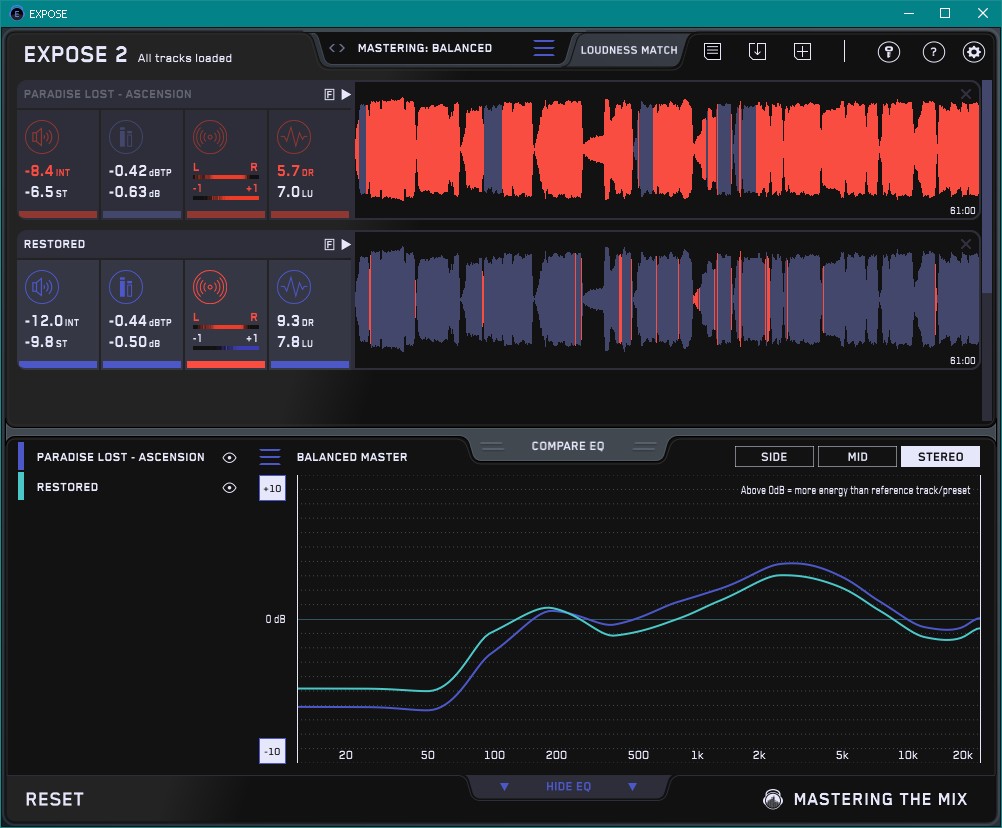1002x828 pixels.
Task: Click the Hide EQ label
Action: pos(568,786)
